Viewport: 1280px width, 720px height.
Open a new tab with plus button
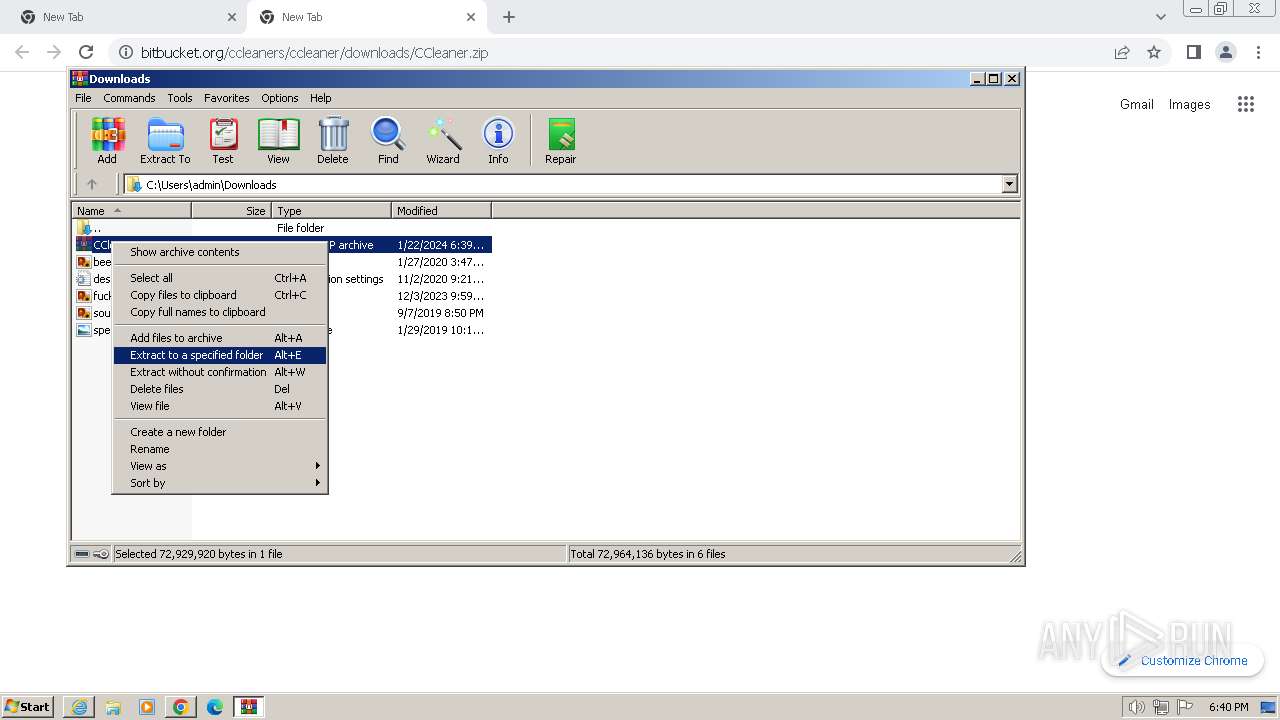click(509, 17)
